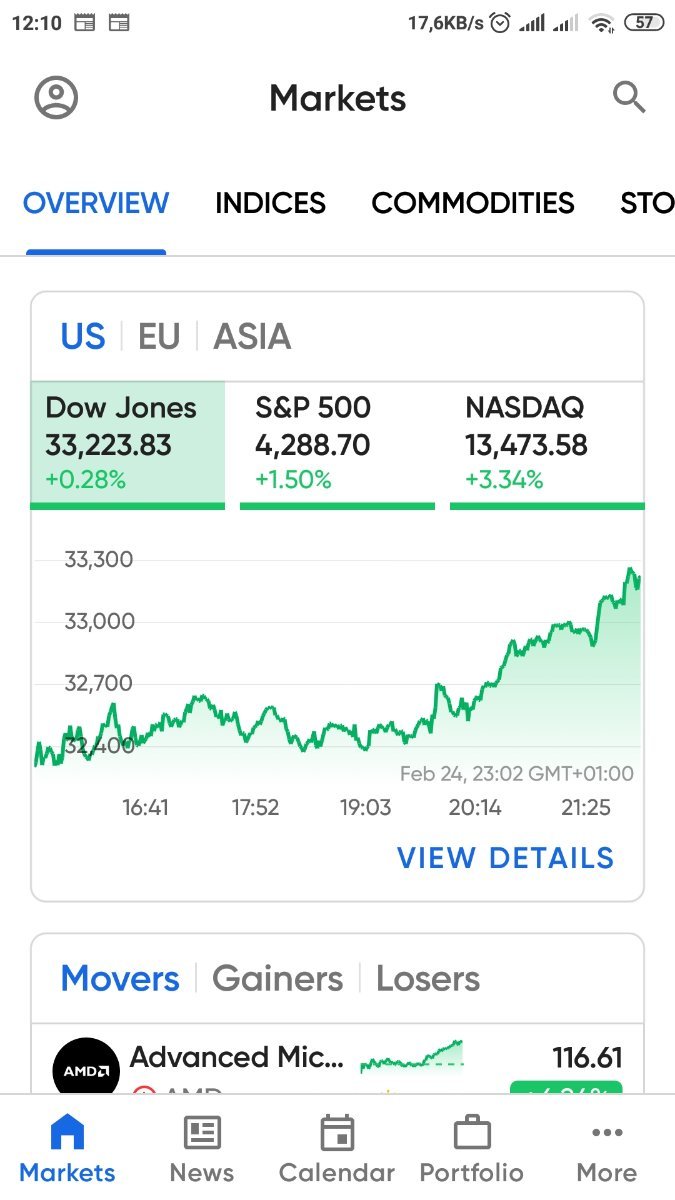
Task: Open the News section icon
Action: tap(202, 1133)
